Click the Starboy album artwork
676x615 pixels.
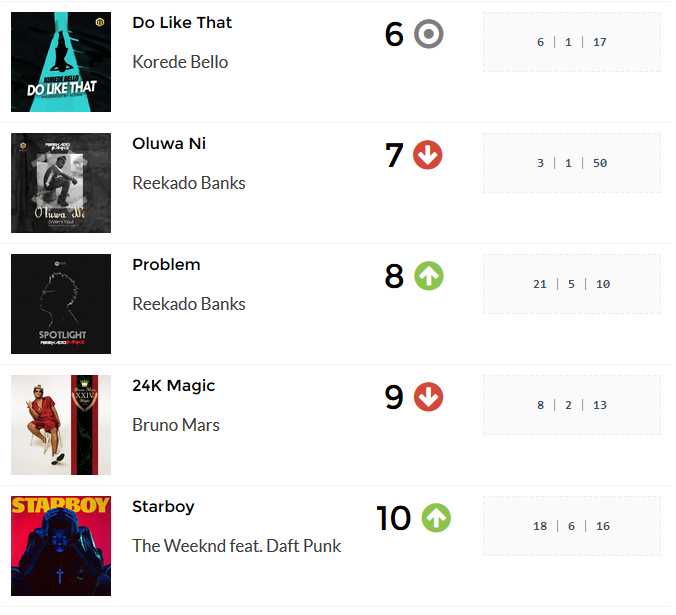pyautogui.click(x=61, y=546)
